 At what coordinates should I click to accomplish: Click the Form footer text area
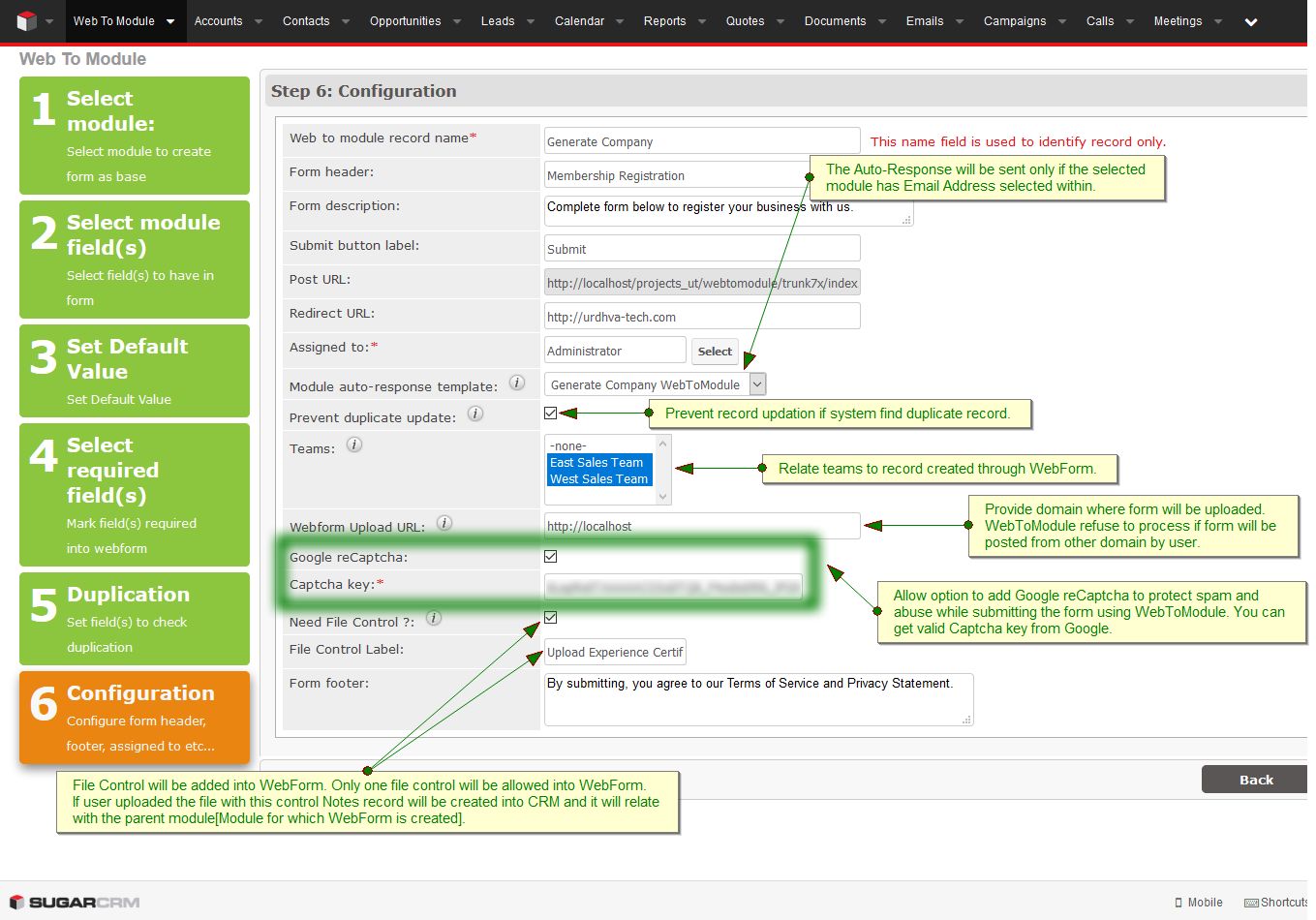758,699
